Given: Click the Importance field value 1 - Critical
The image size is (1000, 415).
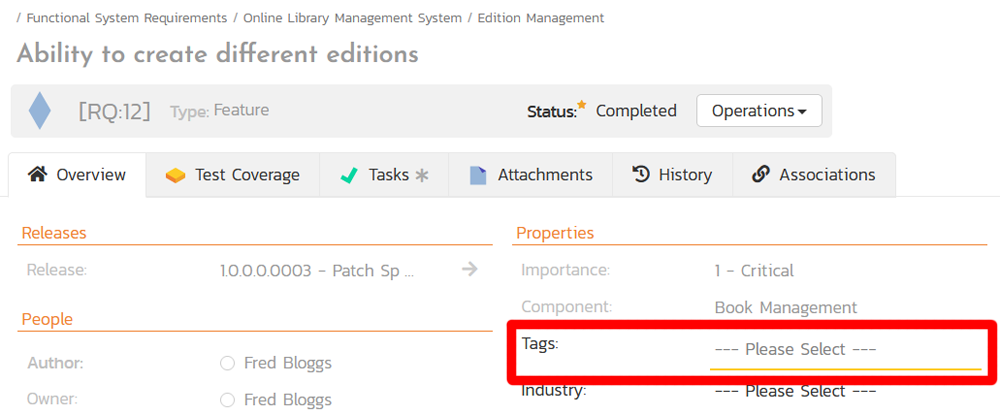Looking at the screenshot, I should (x=754, y=270).
